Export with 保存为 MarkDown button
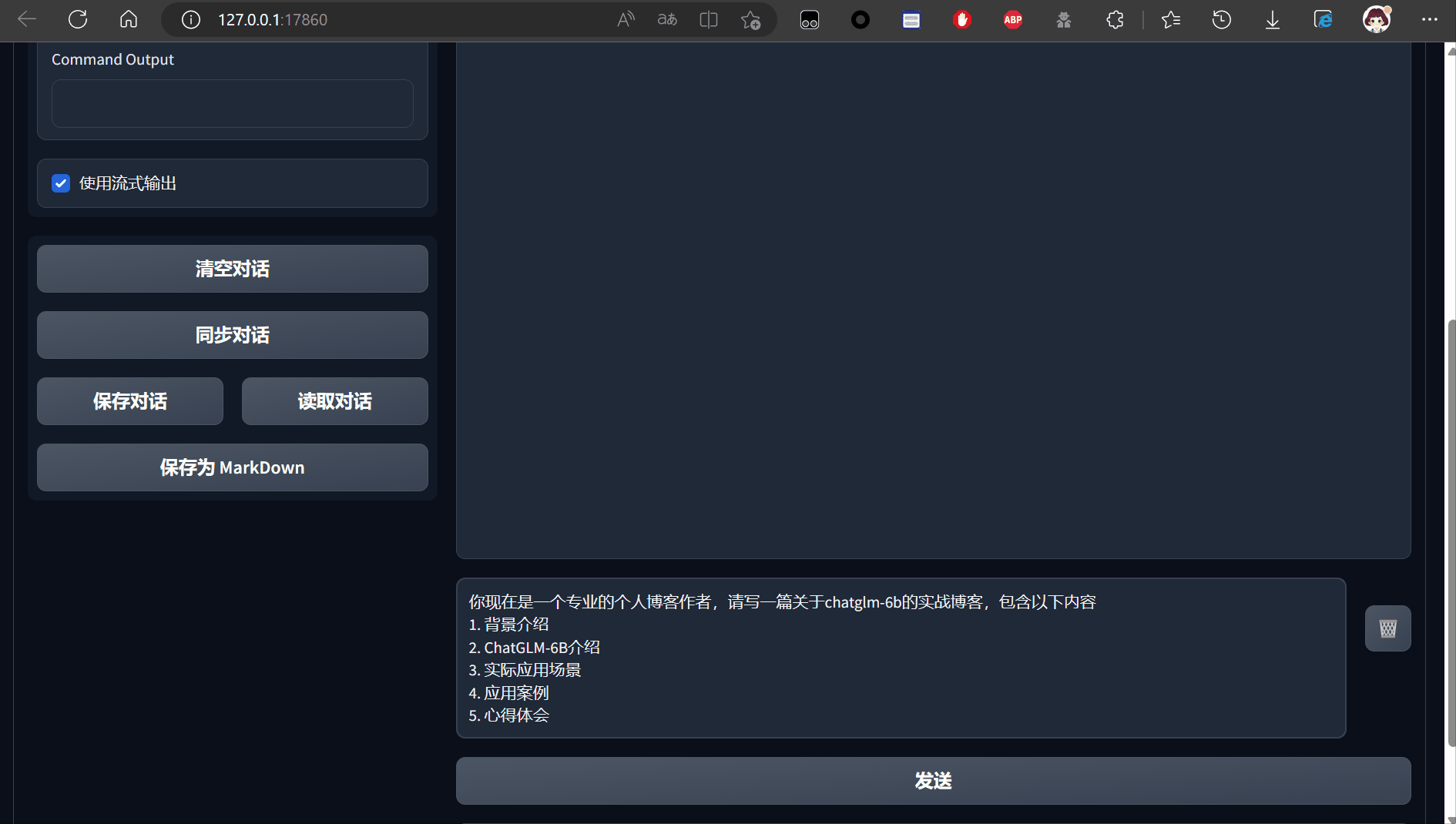This screenshot has width=1456, height=824. (232, 467)
